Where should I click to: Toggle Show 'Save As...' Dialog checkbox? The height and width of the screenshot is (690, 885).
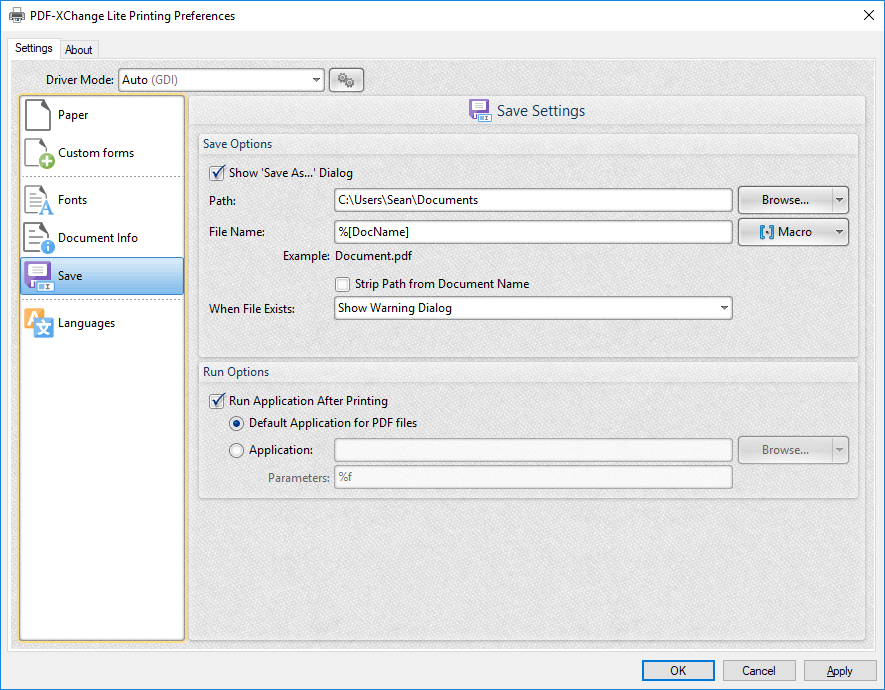217,173
